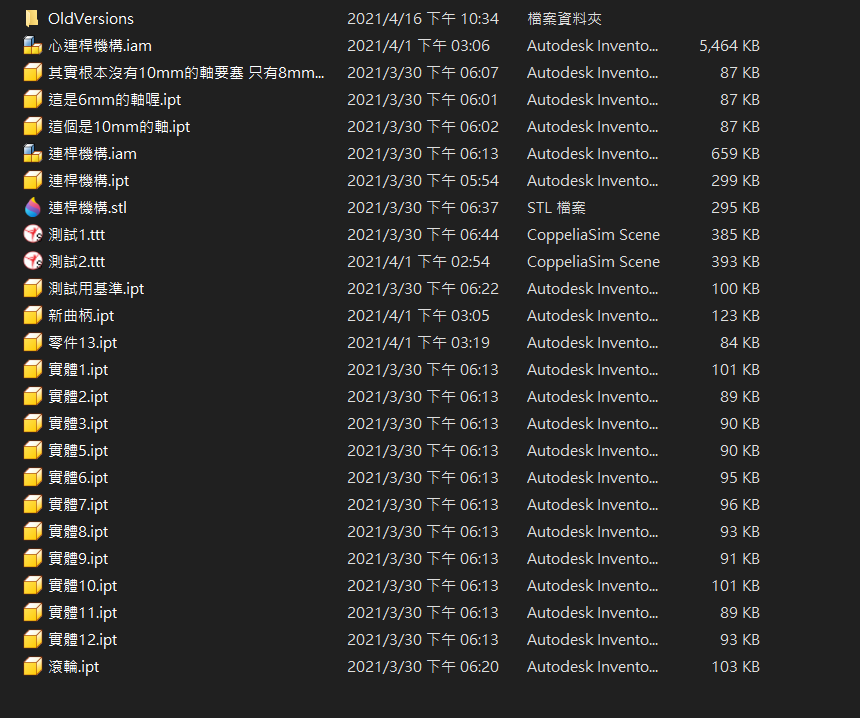Click part icon of 零件13.ipt

(32, 342)
